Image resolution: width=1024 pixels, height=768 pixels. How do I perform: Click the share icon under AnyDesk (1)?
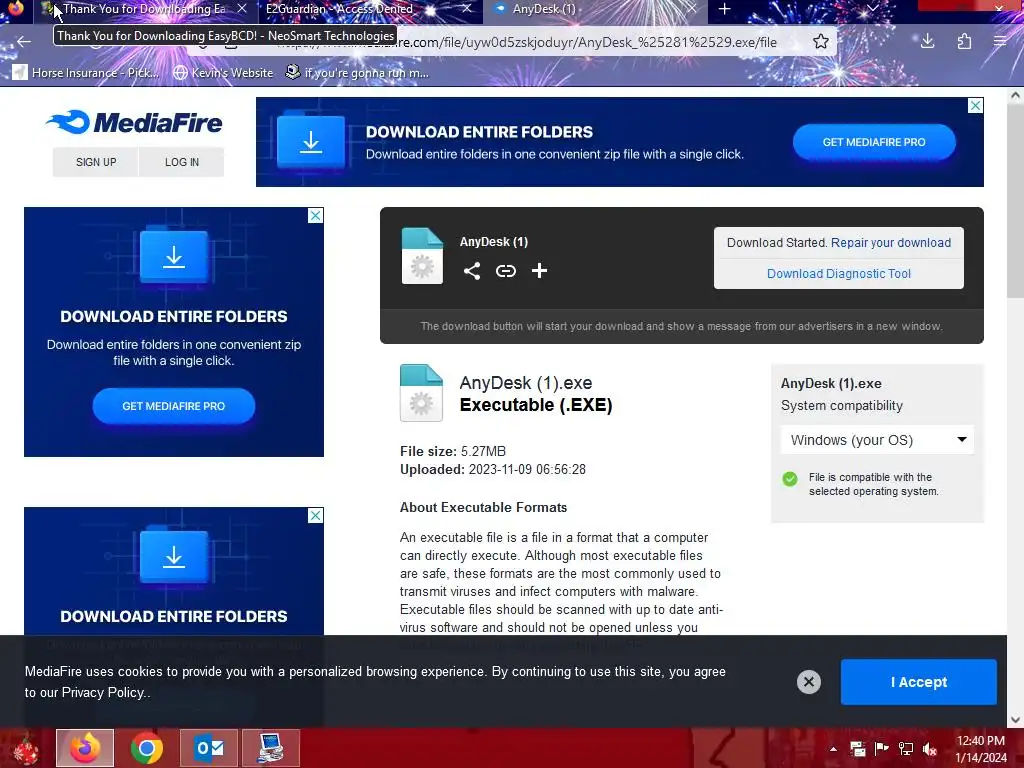pos(472,271)
